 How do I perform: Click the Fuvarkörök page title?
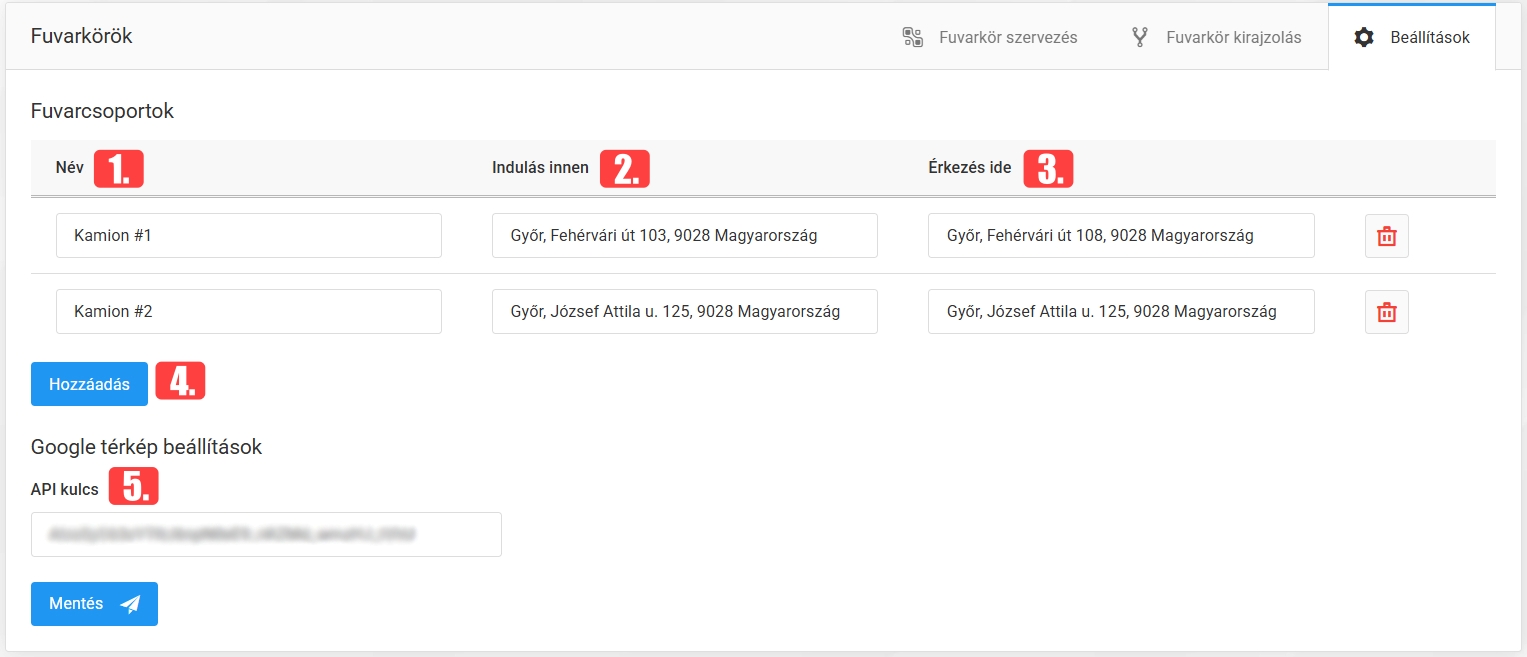(82, 37)
